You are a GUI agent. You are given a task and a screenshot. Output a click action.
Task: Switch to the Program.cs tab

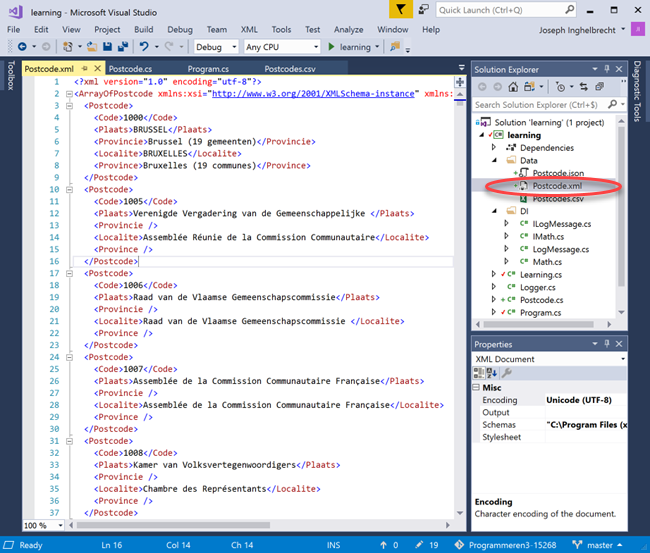pyautogui.click(x=208, y=69)
